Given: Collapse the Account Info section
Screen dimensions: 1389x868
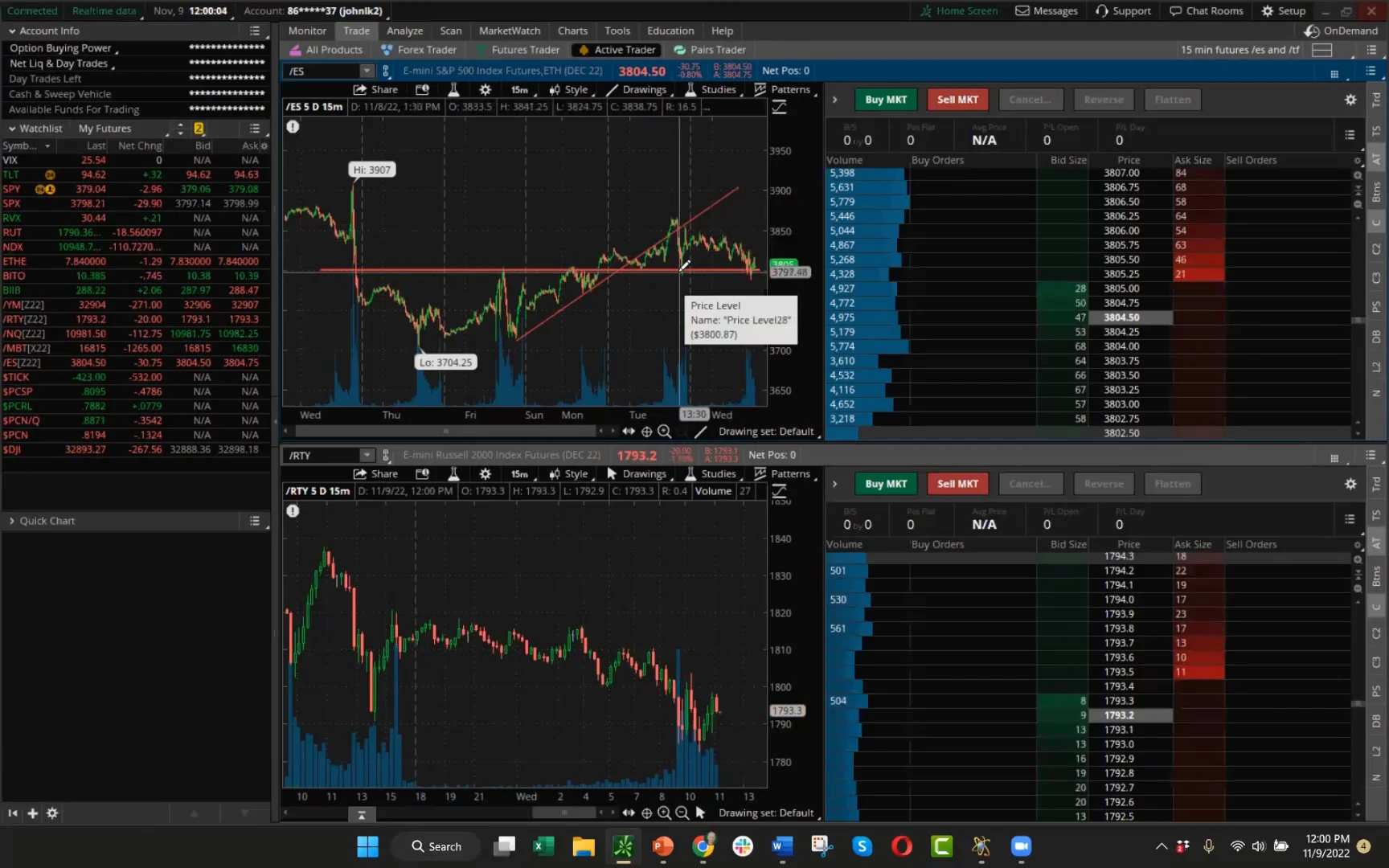Looking at the screenshot, I should [x=12, y=31].
